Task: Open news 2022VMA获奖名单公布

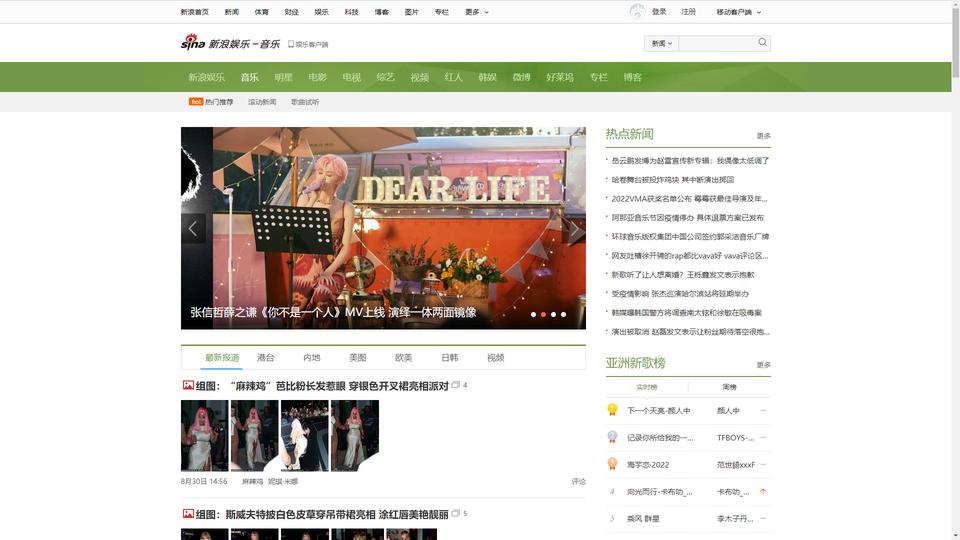Action: coord(689,198)
